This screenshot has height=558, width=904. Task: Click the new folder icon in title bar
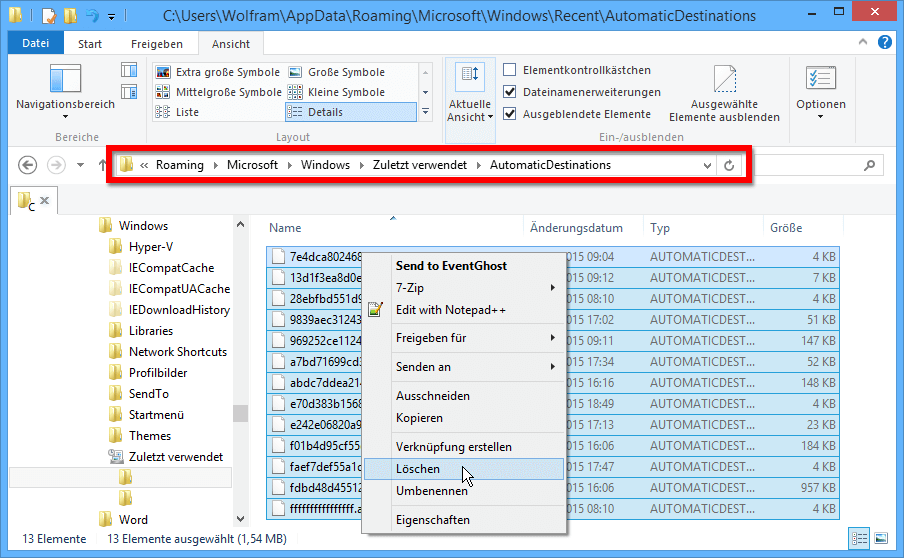point(70,16)
